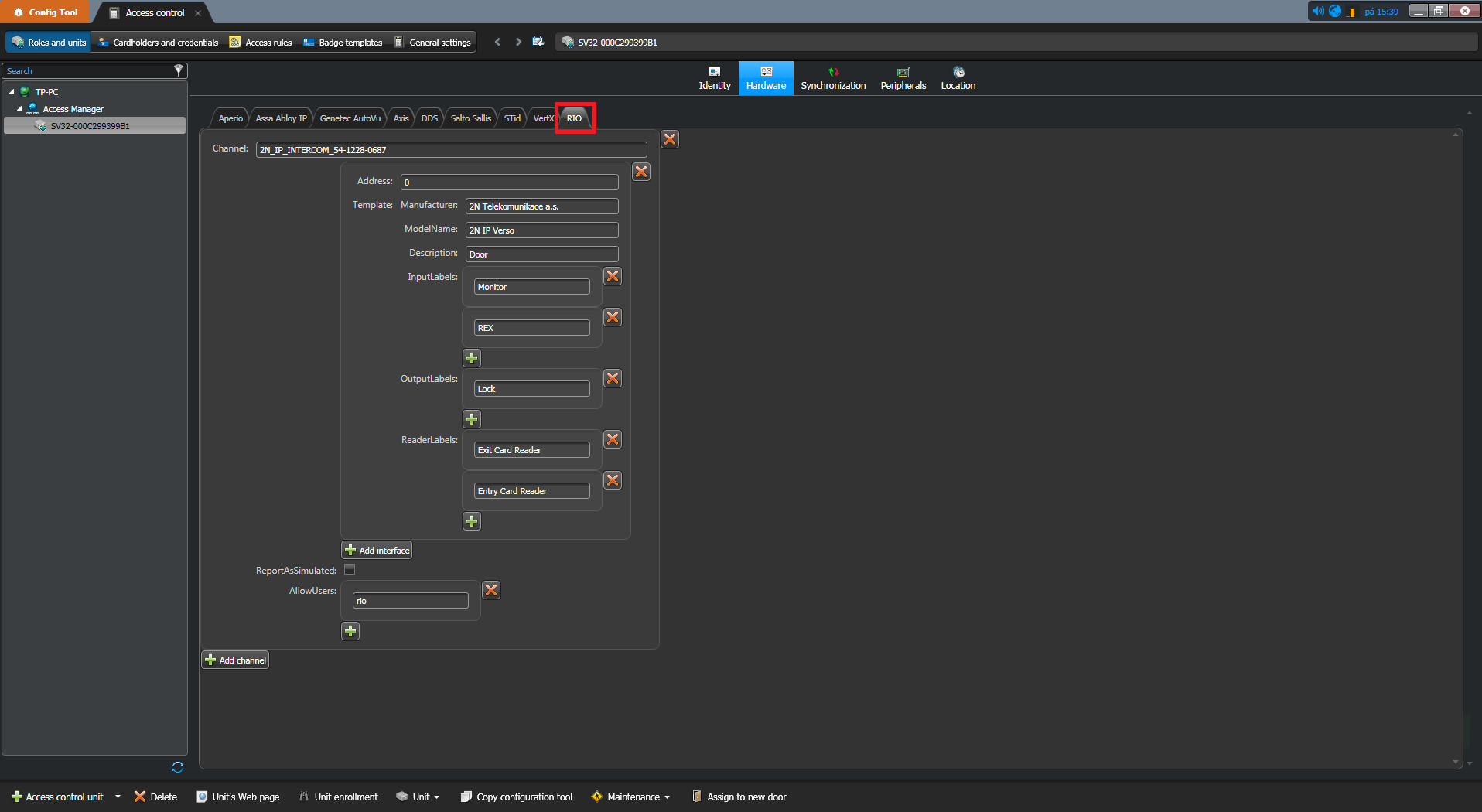
Task: Remove the rio allowed user entry
Action: click(491, 590)
